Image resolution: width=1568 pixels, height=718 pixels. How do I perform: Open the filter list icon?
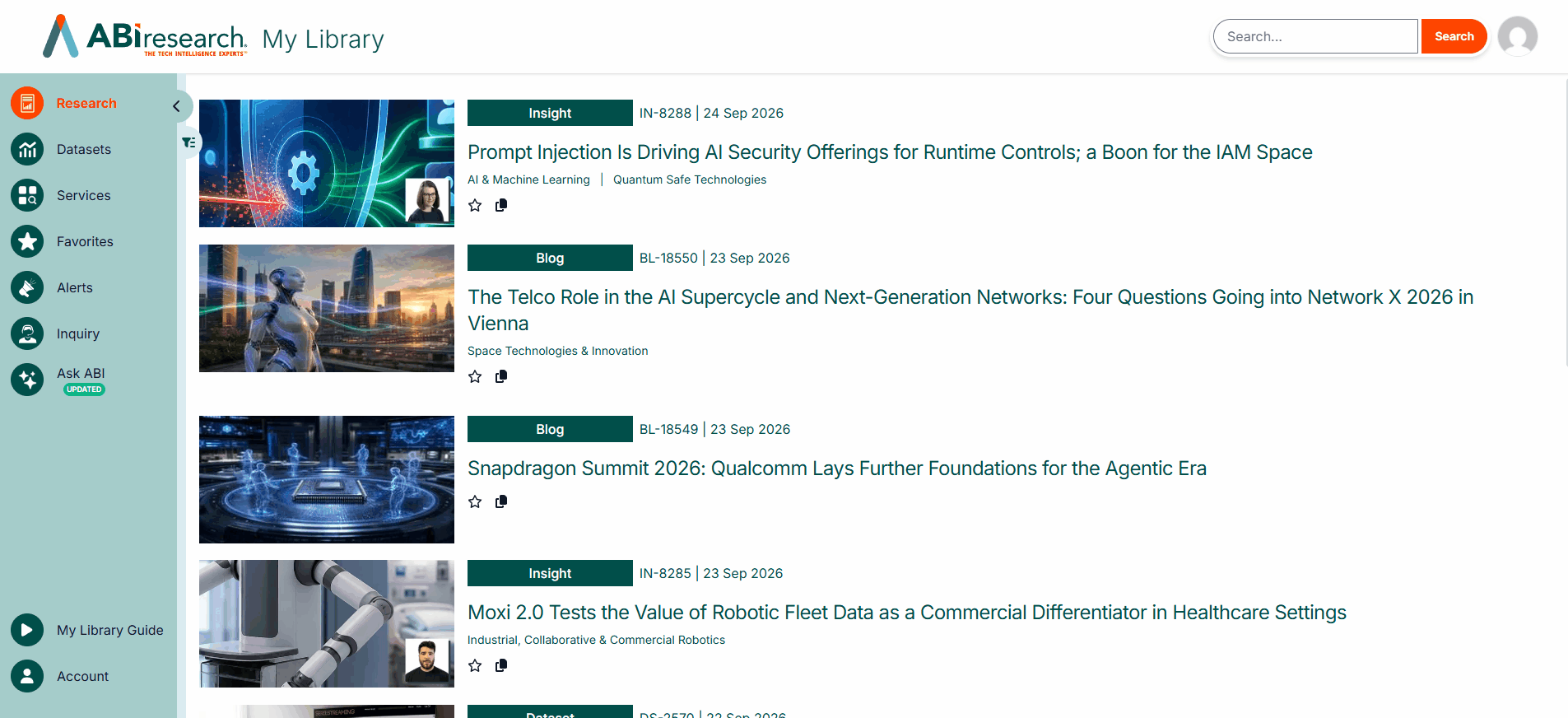tap(188, 142)
